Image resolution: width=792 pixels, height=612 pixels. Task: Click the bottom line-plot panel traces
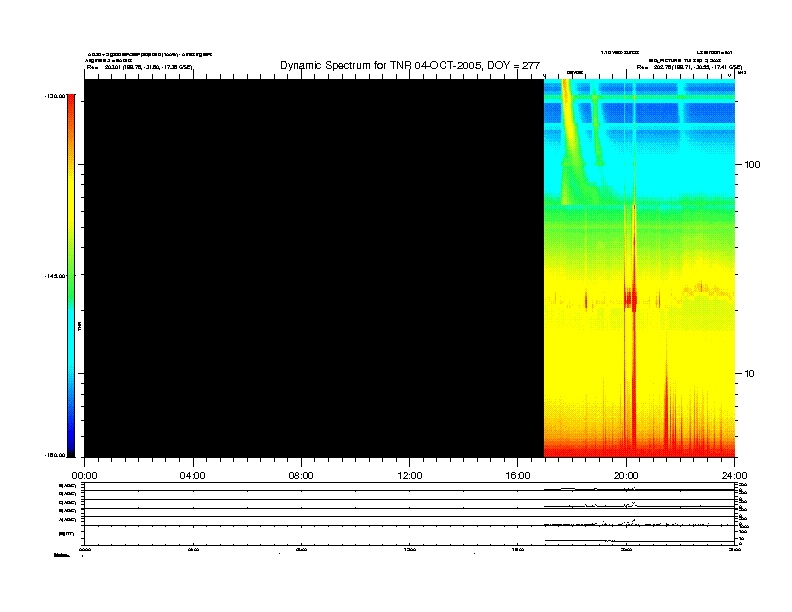tap(410, 514)
